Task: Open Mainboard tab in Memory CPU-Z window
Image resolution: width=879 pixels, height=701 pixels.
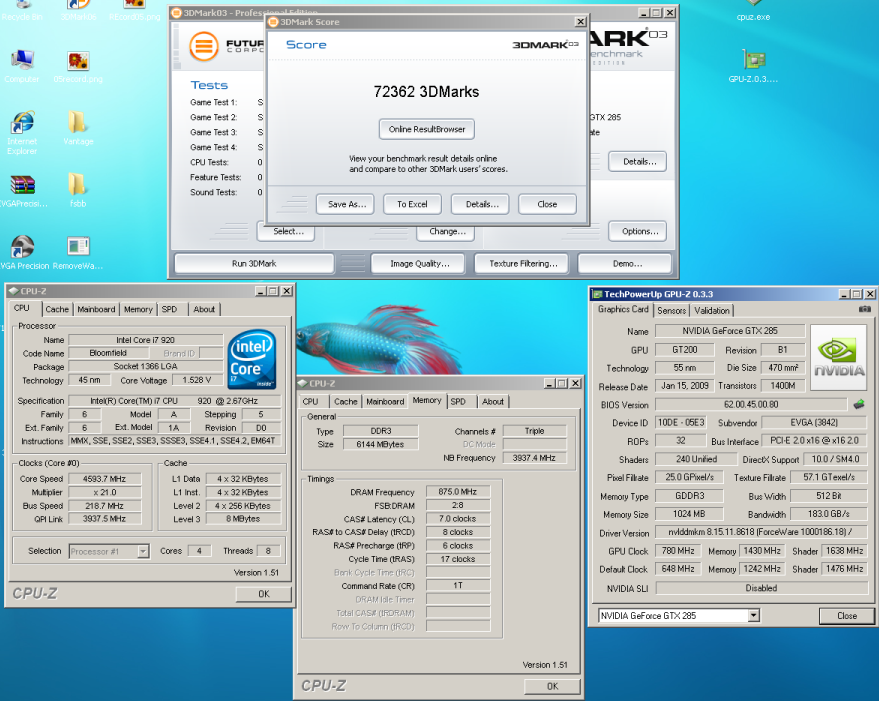Action: 385,402
